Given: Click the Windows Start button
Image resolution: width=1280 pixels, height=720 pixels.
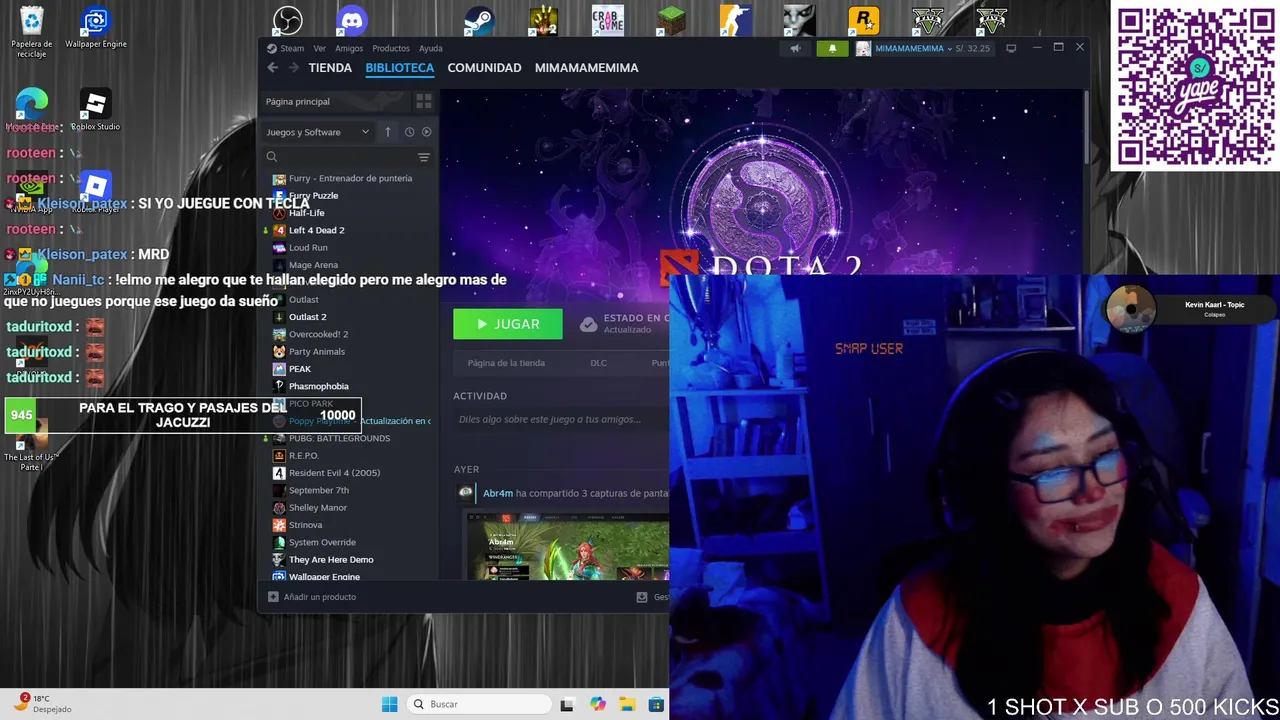Looking at the screenshot, I should coord(389,704).
